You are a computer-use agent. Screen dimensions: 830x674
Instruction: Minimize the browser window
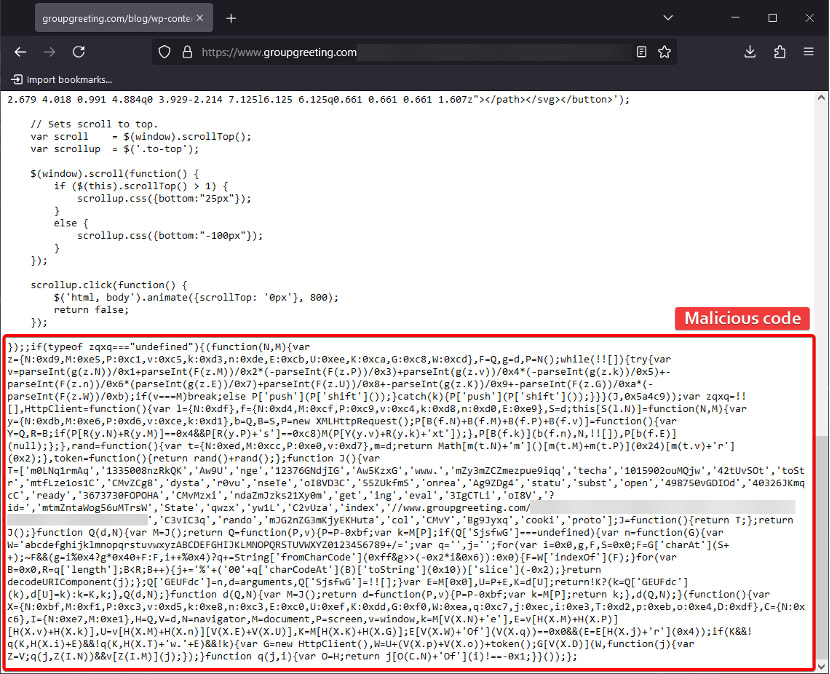(735, 18)
